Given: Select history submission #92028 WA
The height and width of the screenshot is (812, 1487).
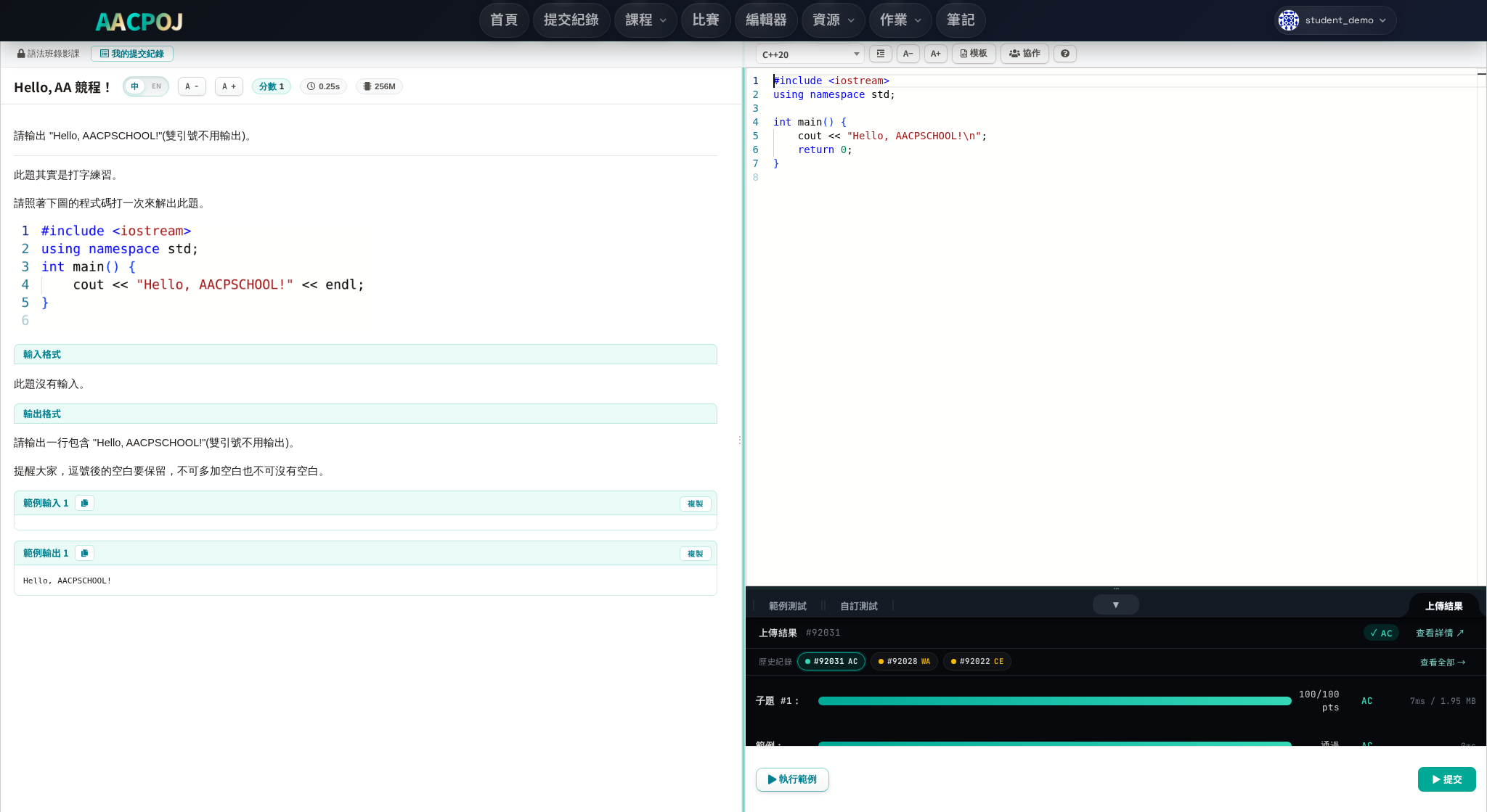Looking at the screenshot, I should [x=904, y=661].
